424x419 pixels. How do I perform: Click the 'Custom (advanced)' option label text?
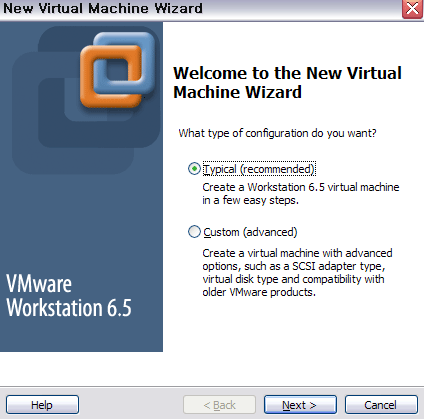coord(250,232)
